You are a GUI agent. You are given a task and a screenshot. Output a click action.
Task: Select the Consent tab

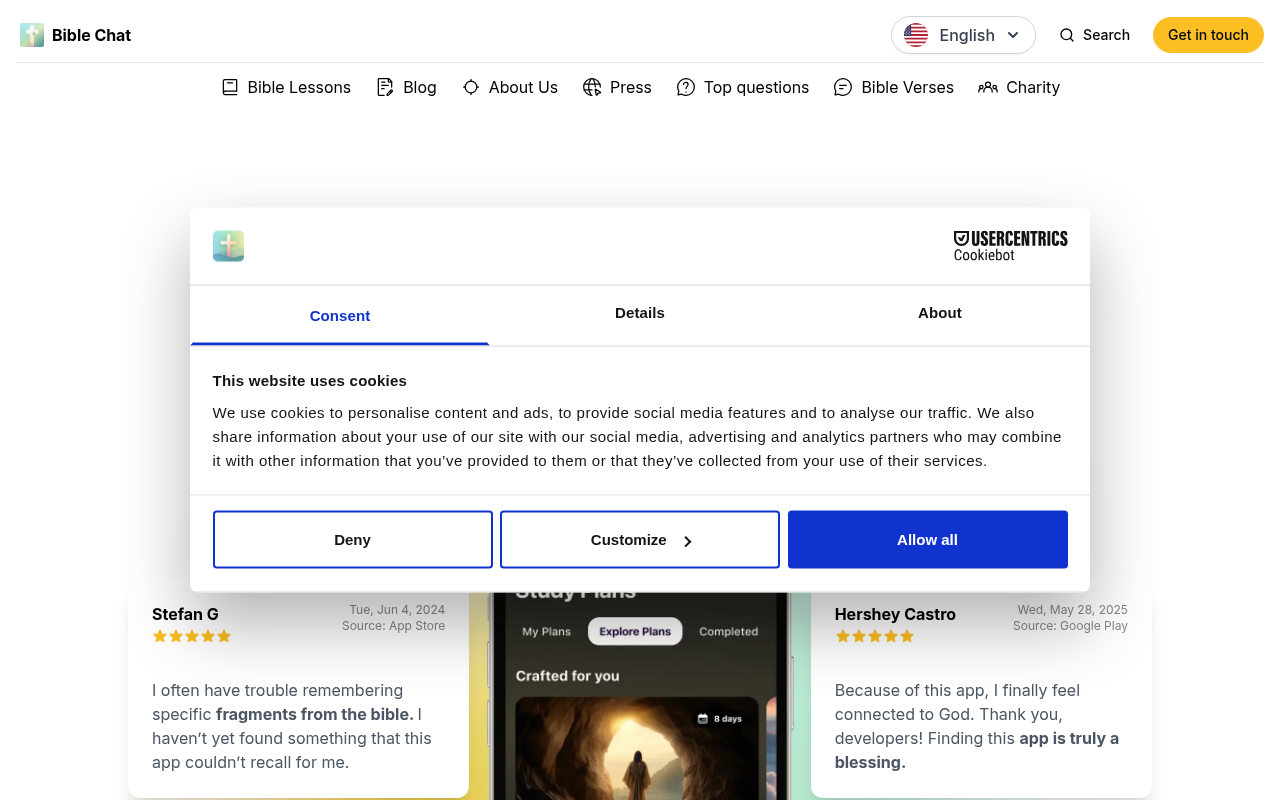[x=340, y=315]
